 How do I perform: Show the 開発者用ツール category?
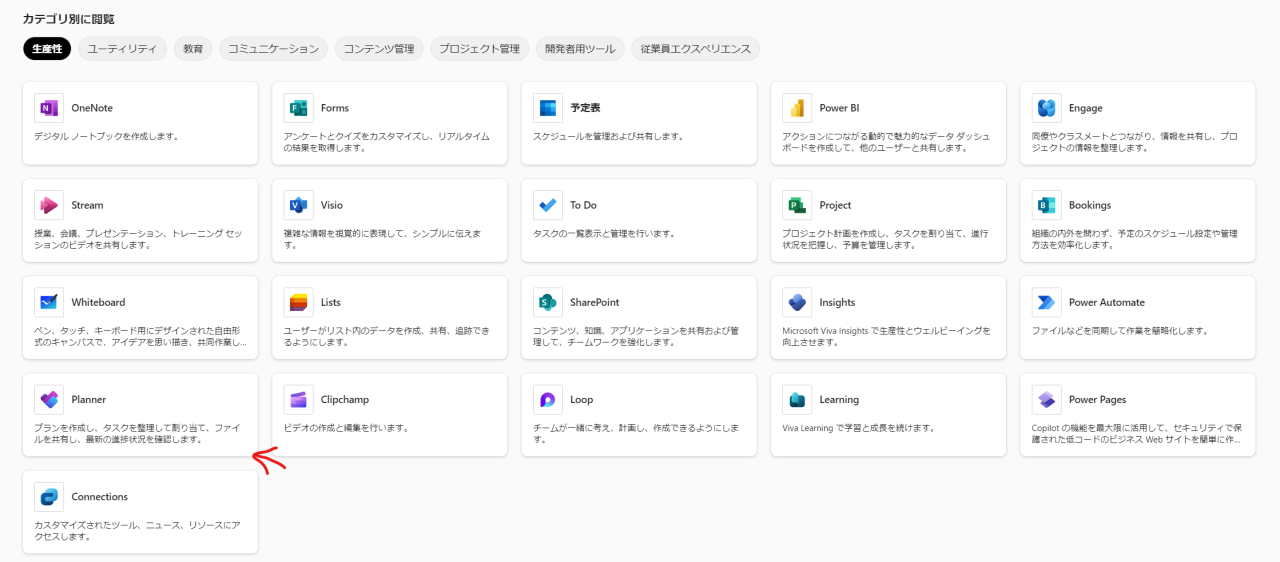[581, 48]
